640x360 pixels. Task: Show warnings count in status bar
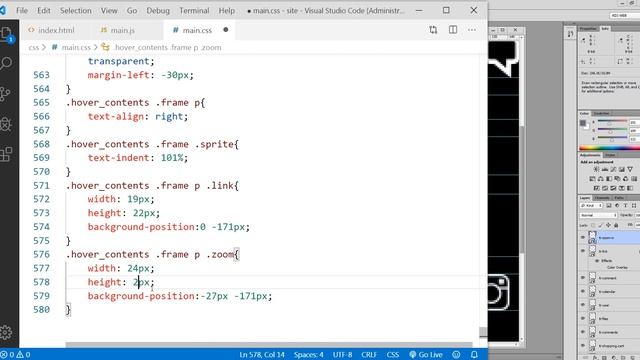23,354
